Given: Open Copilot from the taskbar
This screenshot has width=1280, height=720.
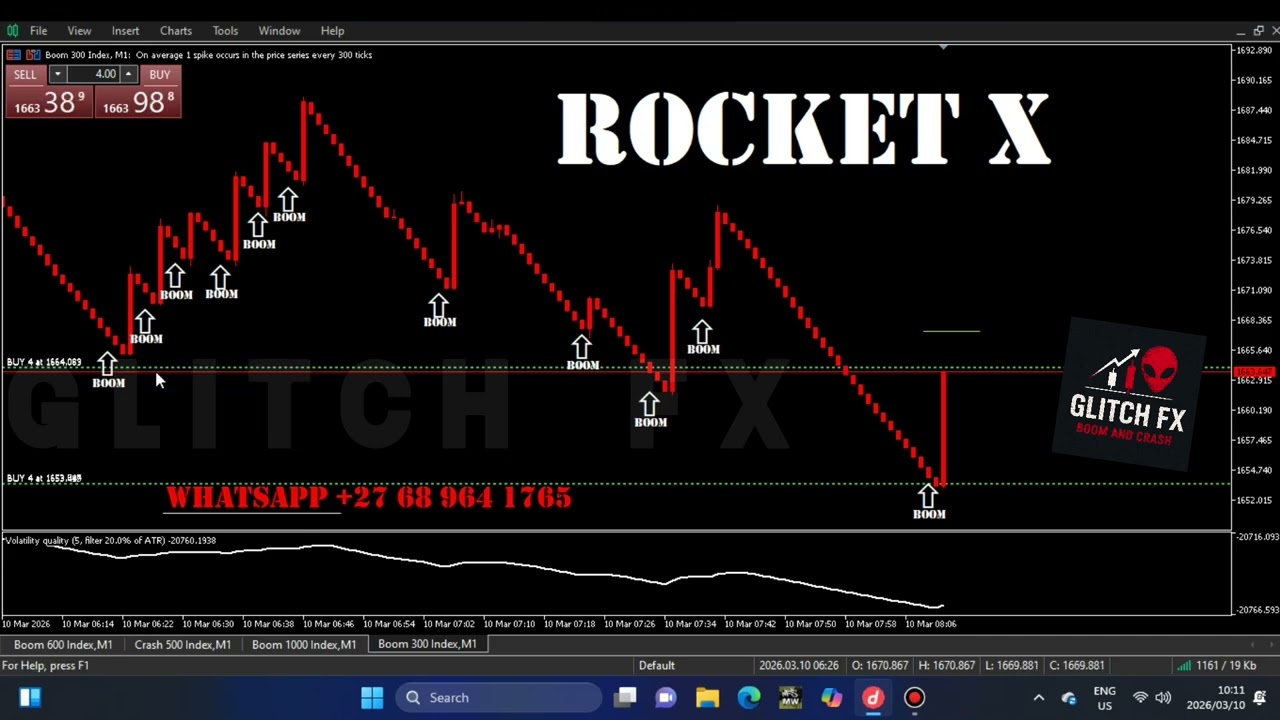Looking at the screenshot, I should point(832,698).
